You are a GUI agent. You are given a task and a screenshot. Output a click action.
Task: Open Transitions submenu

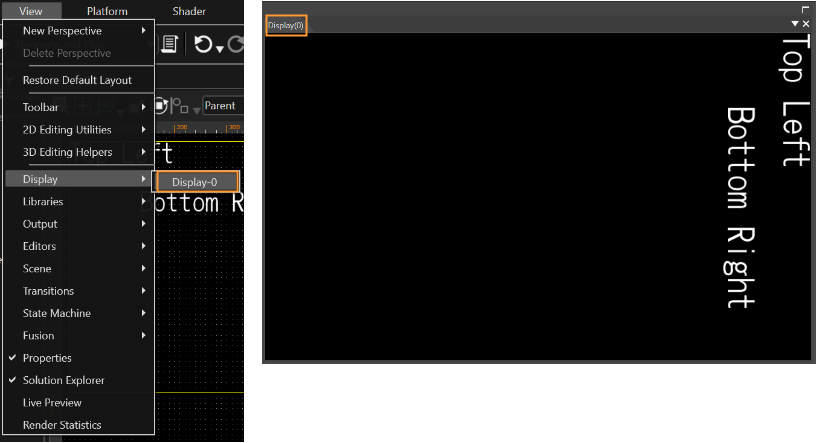coord(79,291)
